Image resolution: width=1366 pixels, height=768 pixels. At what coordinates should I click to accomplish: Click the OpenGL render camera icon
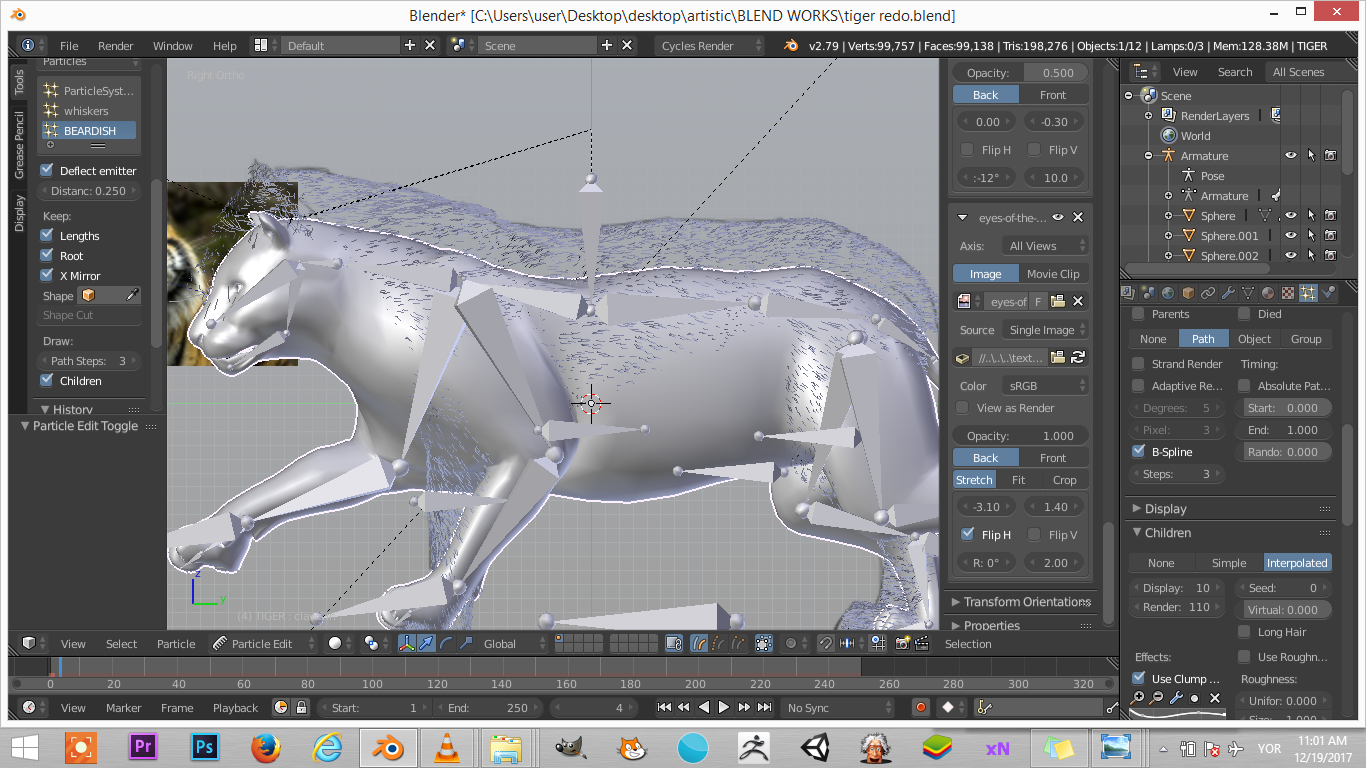point(903,643)
